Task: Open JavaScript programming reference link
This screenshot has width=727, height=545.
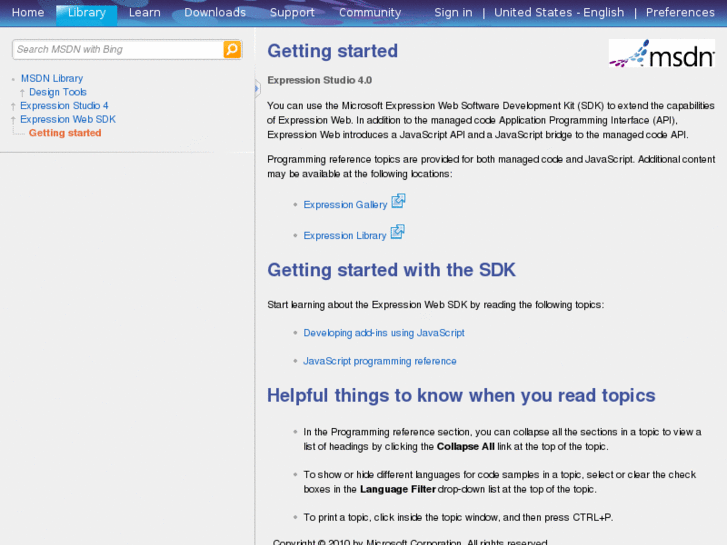Action: click(380, 361)
